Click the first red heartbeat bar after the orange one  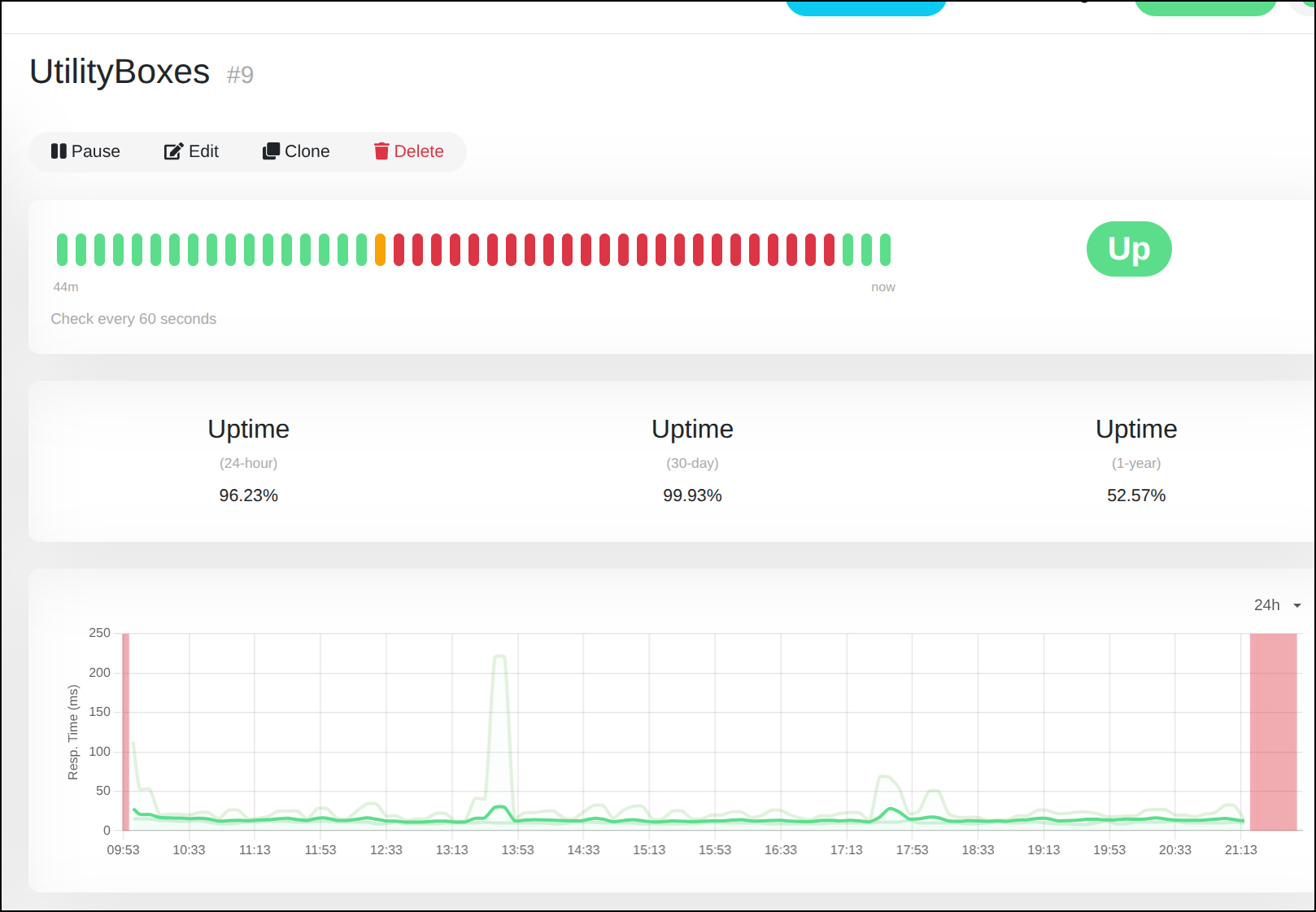pyautogui.click(x=399, y=250)
